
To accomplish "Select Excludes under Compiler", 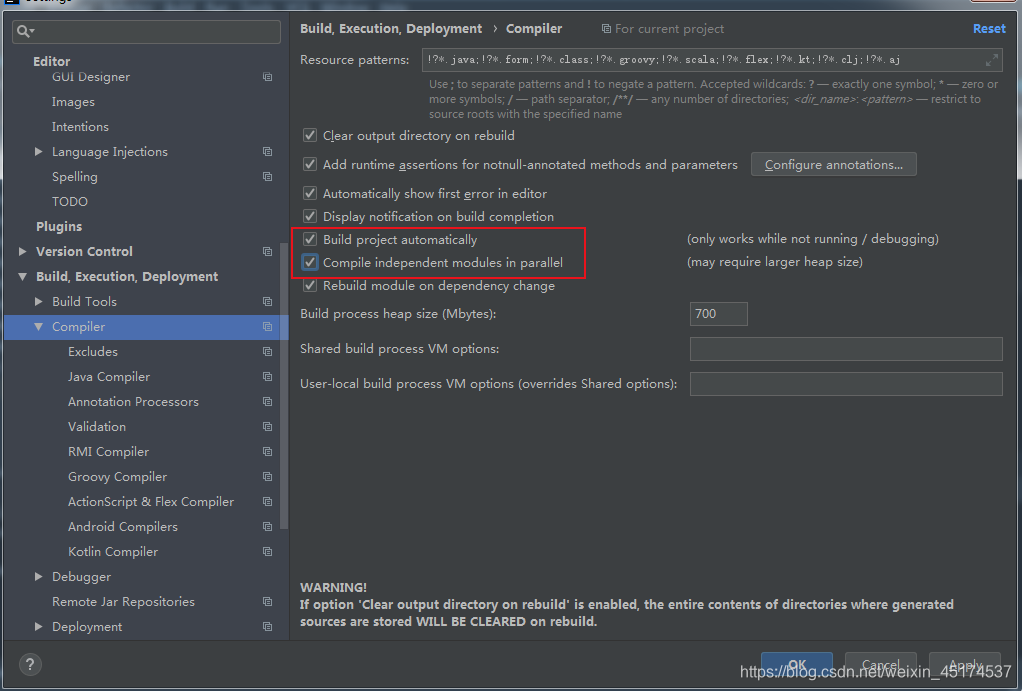I will point(93,352).
